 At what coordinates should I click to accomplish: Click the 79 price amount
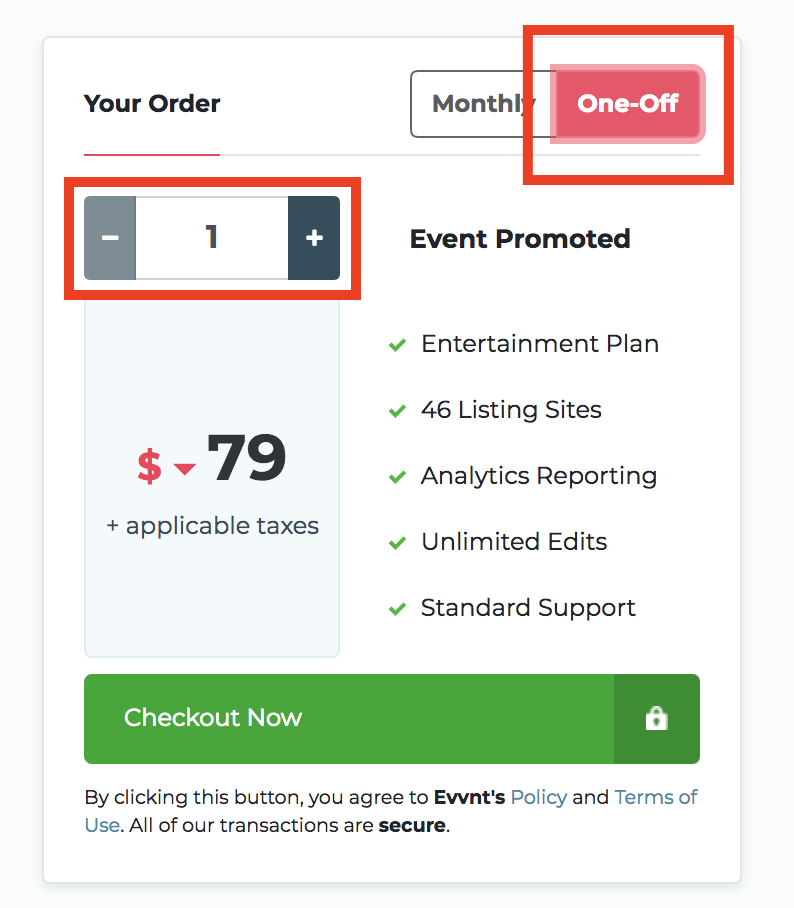(x=247, y=458)
